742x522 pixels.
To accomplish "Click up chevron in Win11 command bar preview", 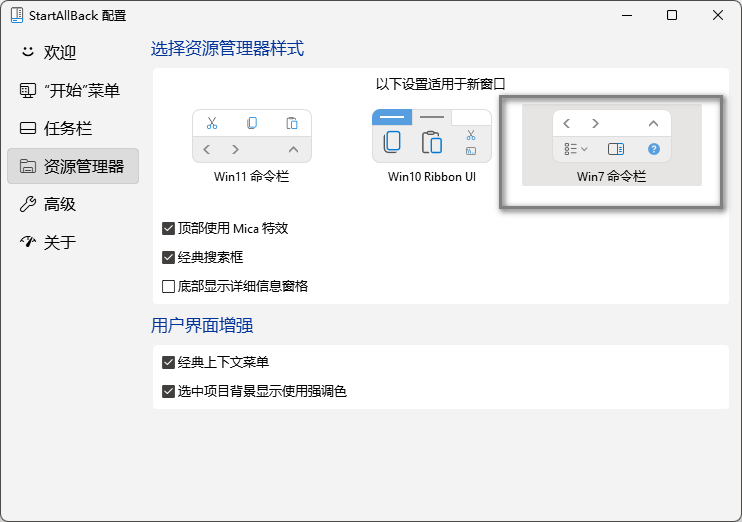I will click(x=293, y=149).
